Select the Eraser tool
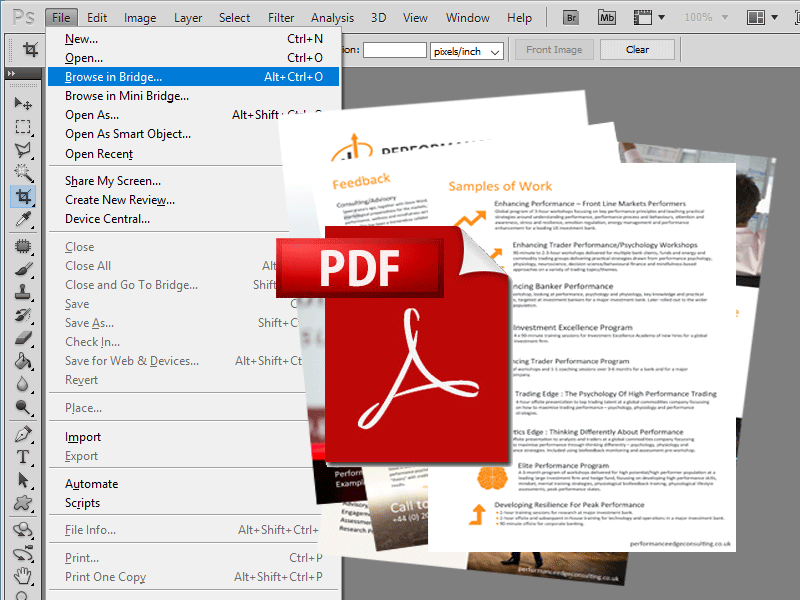This screenshot has width=800, height=600. pos(25,339)
